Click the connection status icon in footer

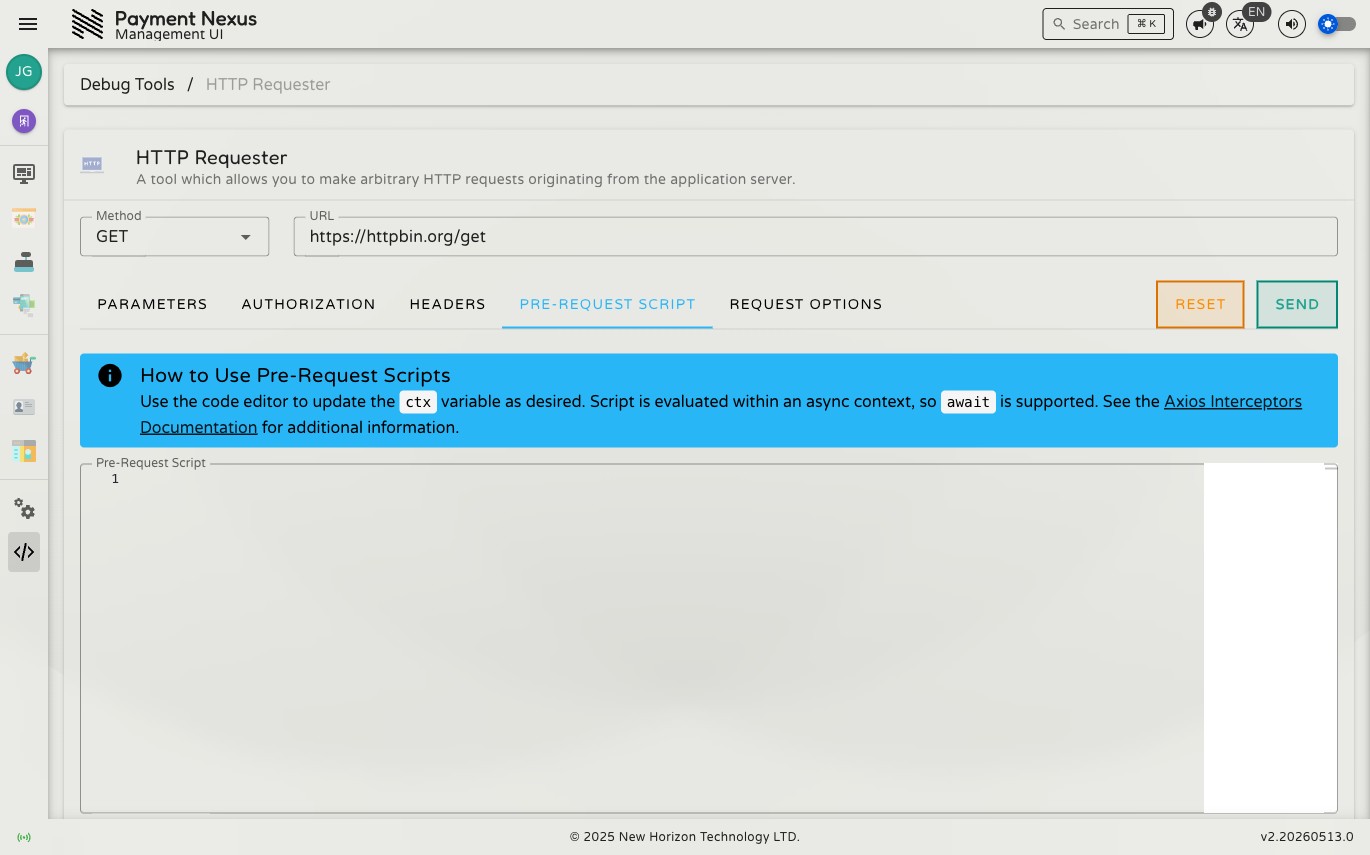pyautogui.click(x=24, y=837)
